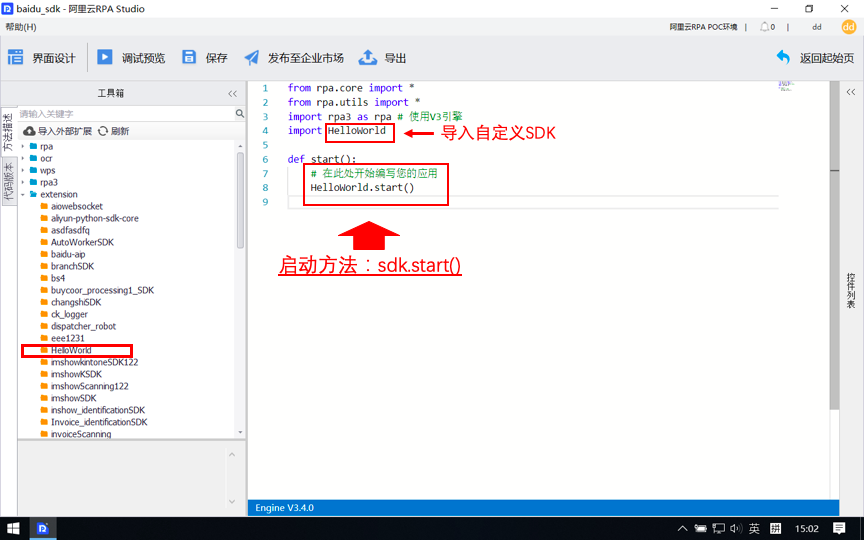
Task: Switch to the 代码版本 side tab
Action: [8, 181]
